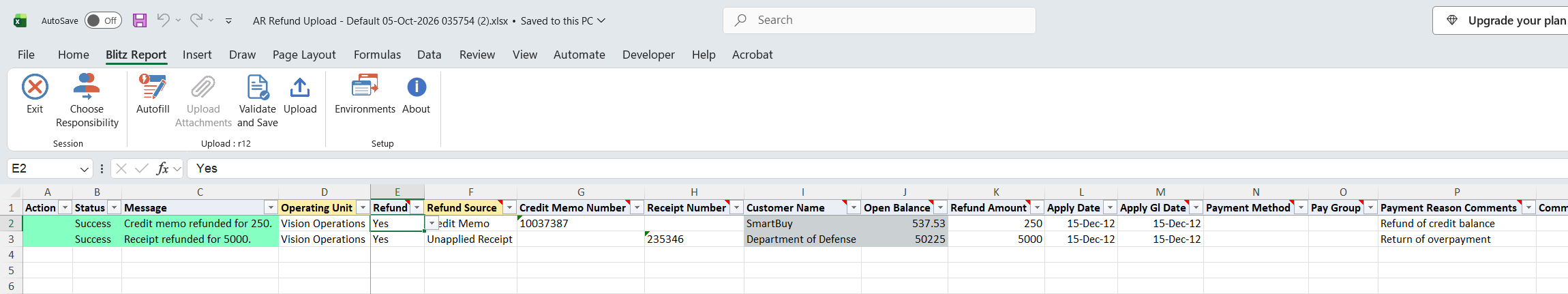
Task: Open formula bar expand chevron
Action: point(177,168)
